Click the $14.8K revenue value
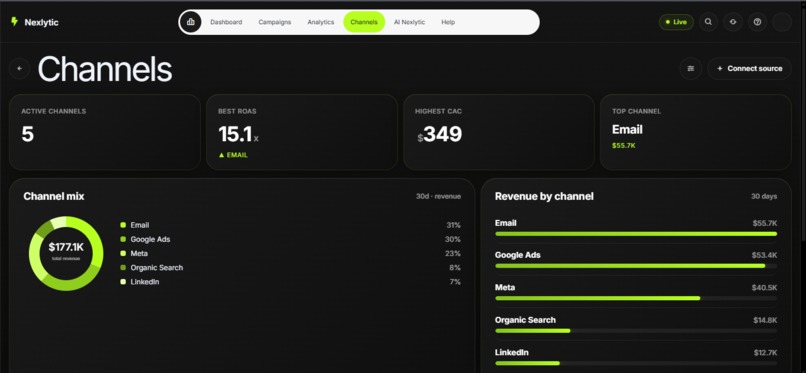This screenshot has height=373, width=806. pyautogui.click(x=765, y=320)
